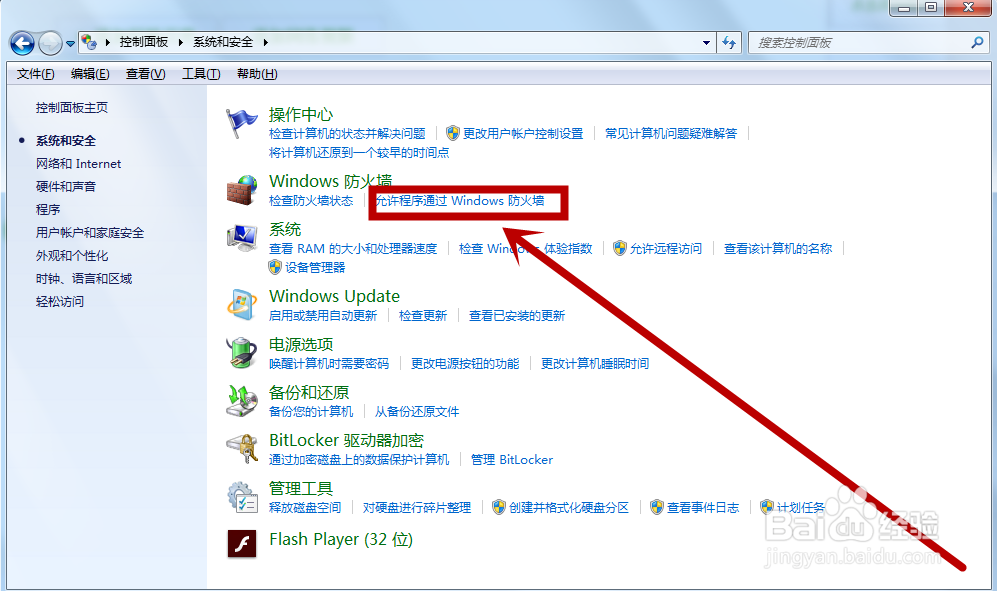997x591 pixels.
Task: Click shield icon beside 设备管理器
Action: (x=275, y=267)
